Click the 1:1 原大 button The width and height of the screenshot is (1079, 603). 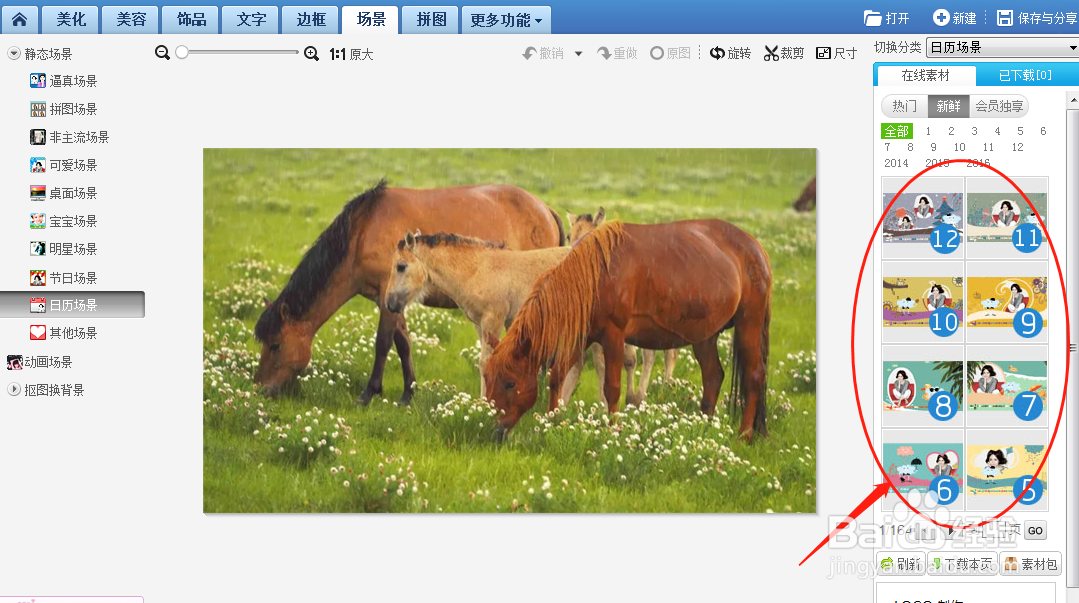351,54
